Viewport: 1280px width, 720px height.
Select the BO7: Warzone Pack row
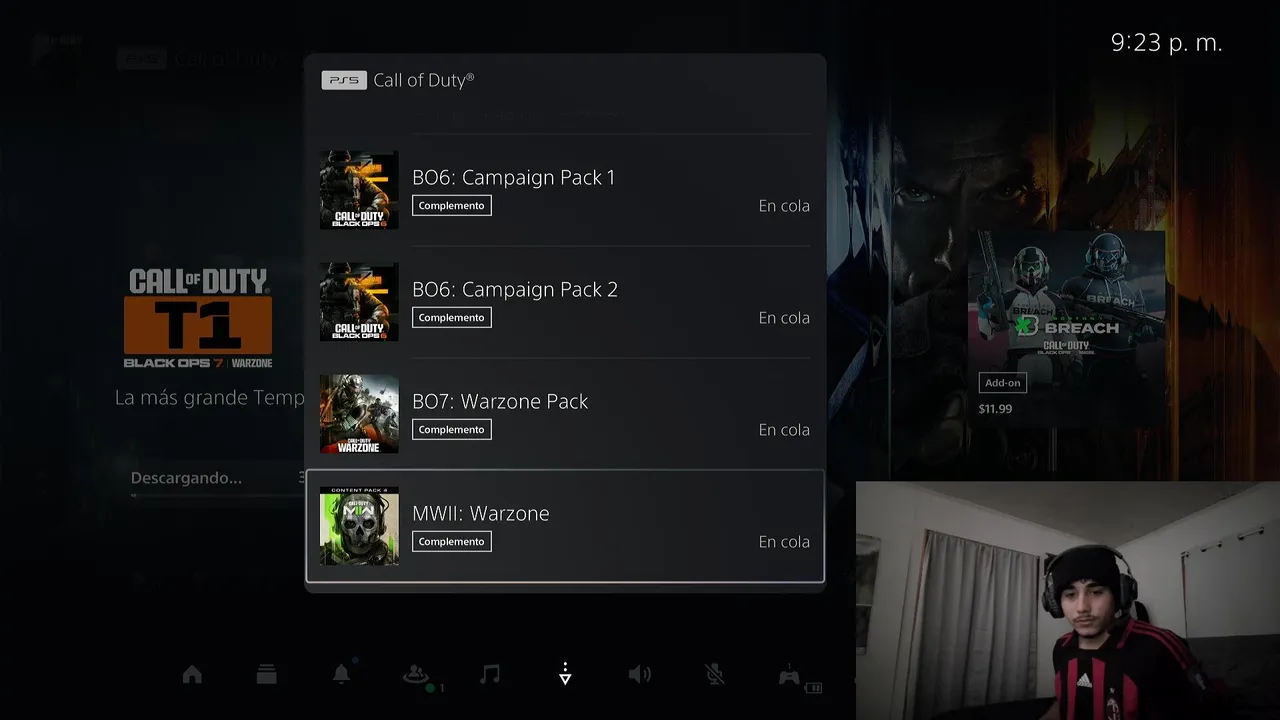coord(565,414)
